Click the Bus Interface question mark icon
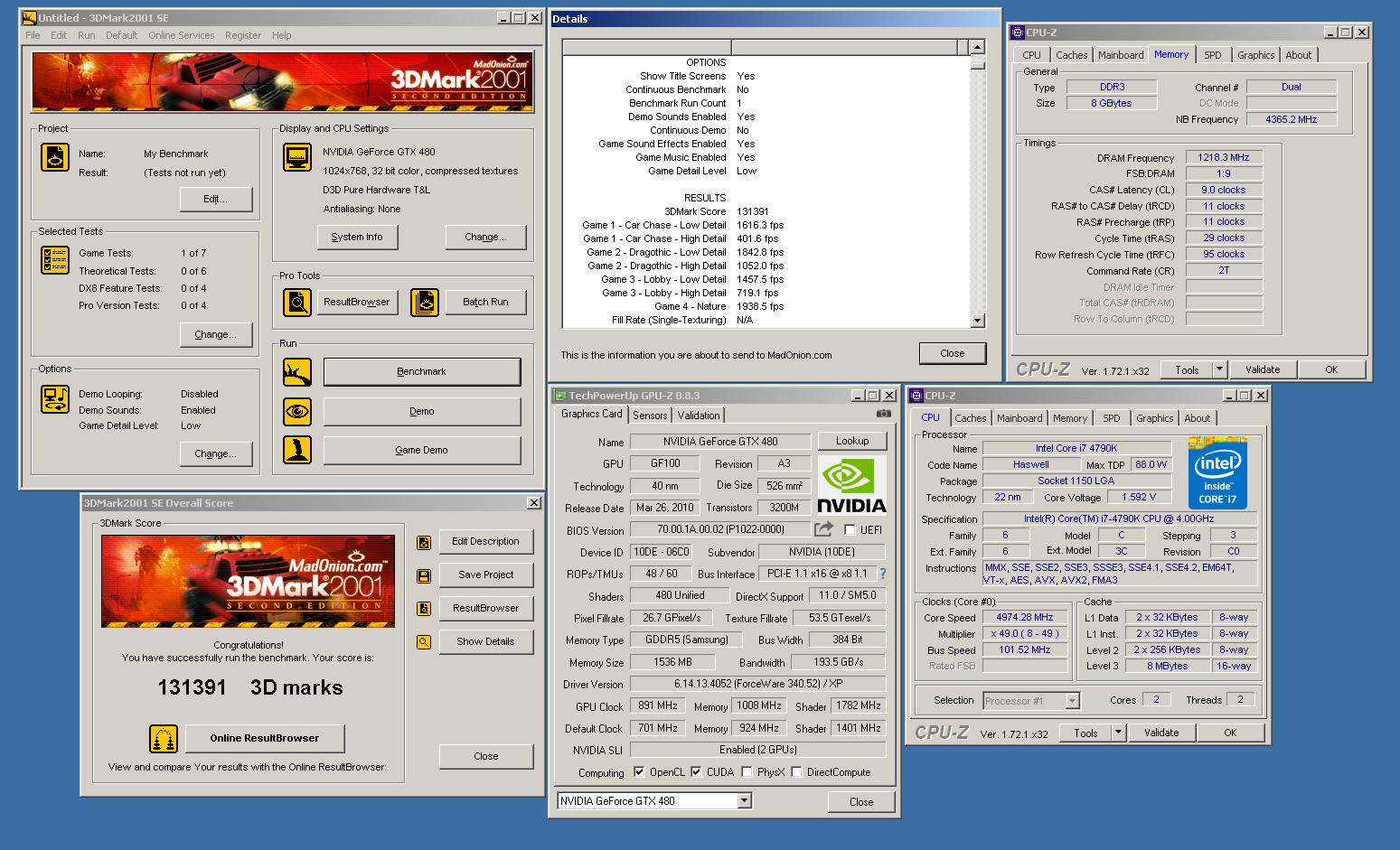 [883, 574]
